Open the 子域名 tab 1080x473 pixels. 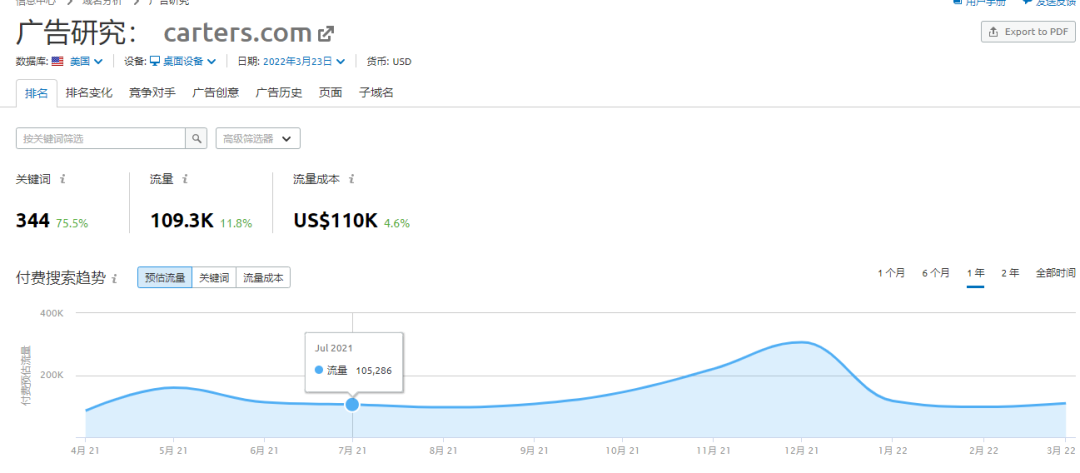(x=376, y=93)
